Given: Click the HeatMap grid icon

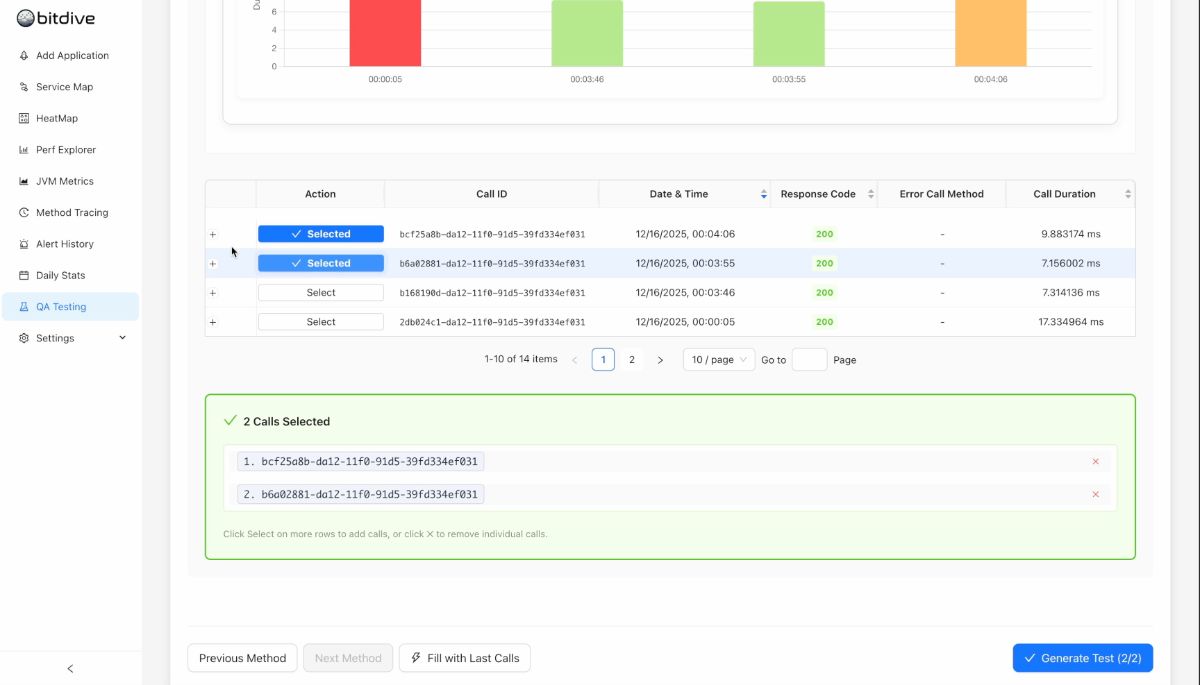Looking at the screenshot, I should [24, 118].
